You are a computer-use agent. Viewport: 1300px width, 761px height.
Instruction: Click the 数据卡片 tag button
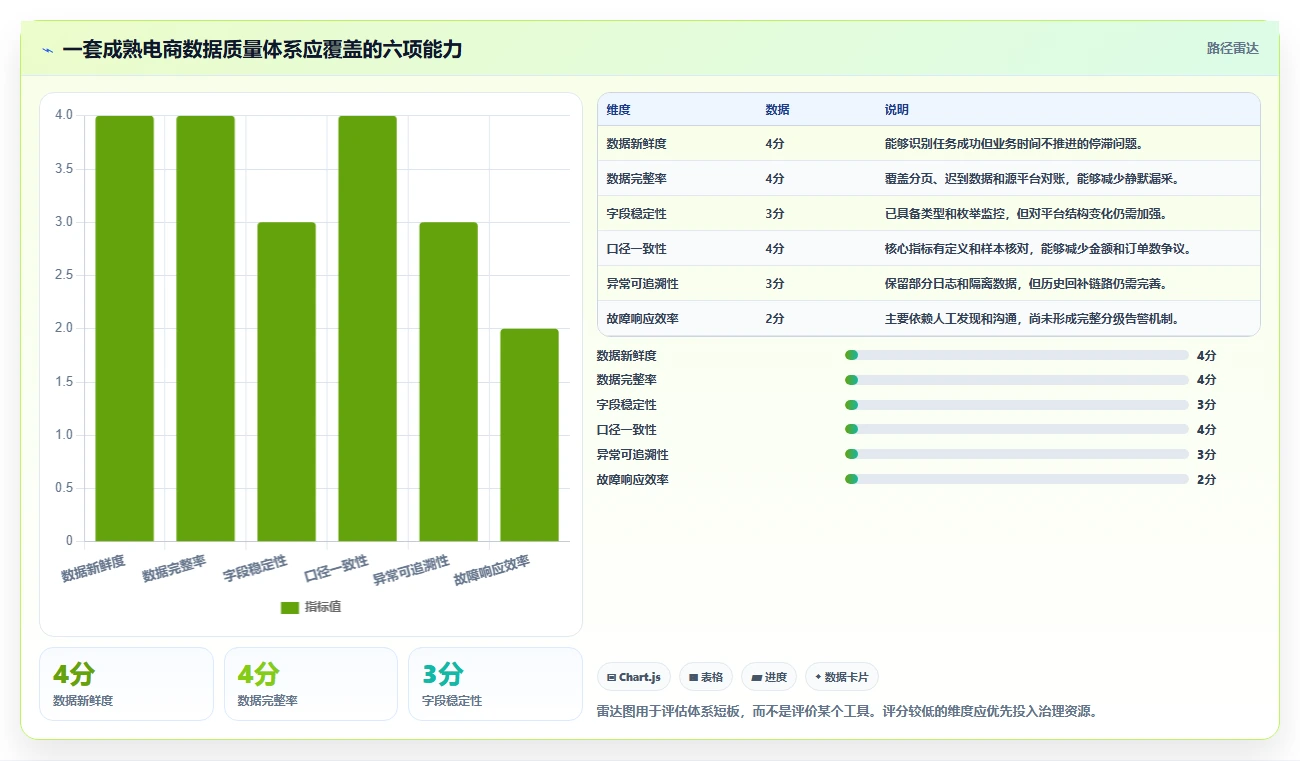click(x=842, y=677)
